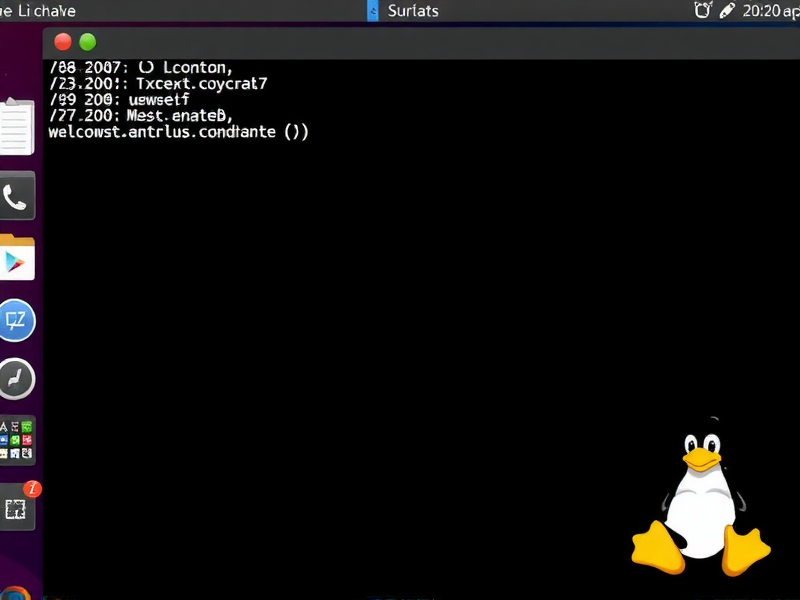The image size is (800, 600).
Task: Click the green window button on the terminal
Action: (x=88, y=42)
